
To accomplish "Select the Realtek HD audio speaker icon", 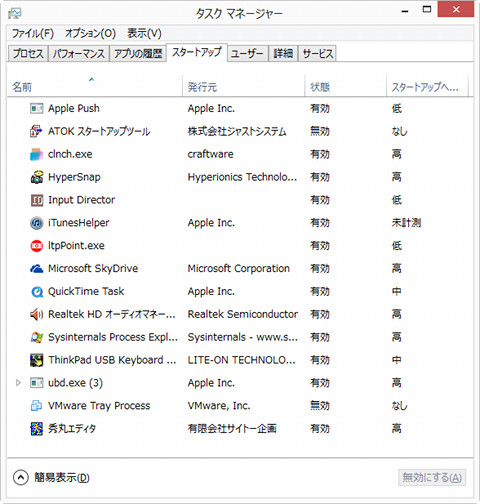I will 37,314.
